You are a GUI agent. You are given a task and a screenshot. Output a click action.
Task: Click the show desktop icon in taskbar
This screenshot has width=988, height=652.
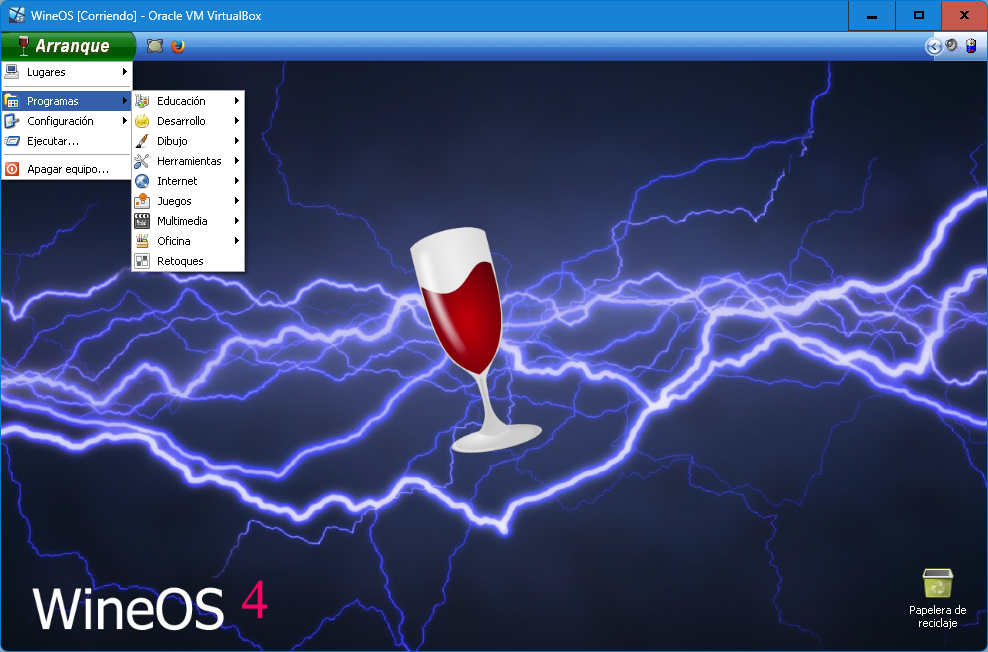[x=154, y=45]
